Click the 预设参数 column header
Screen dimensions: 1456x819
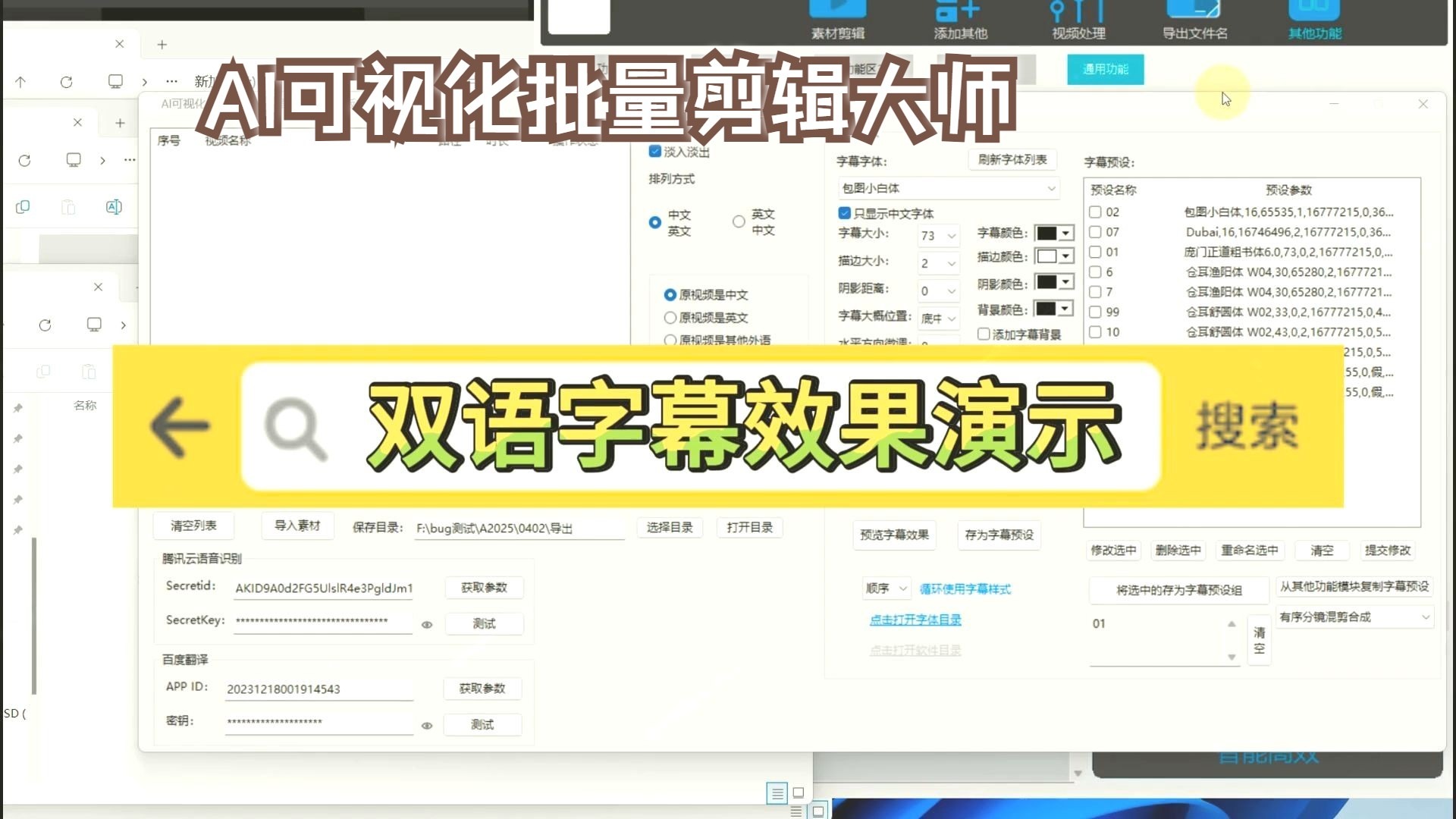[1288, 190]
